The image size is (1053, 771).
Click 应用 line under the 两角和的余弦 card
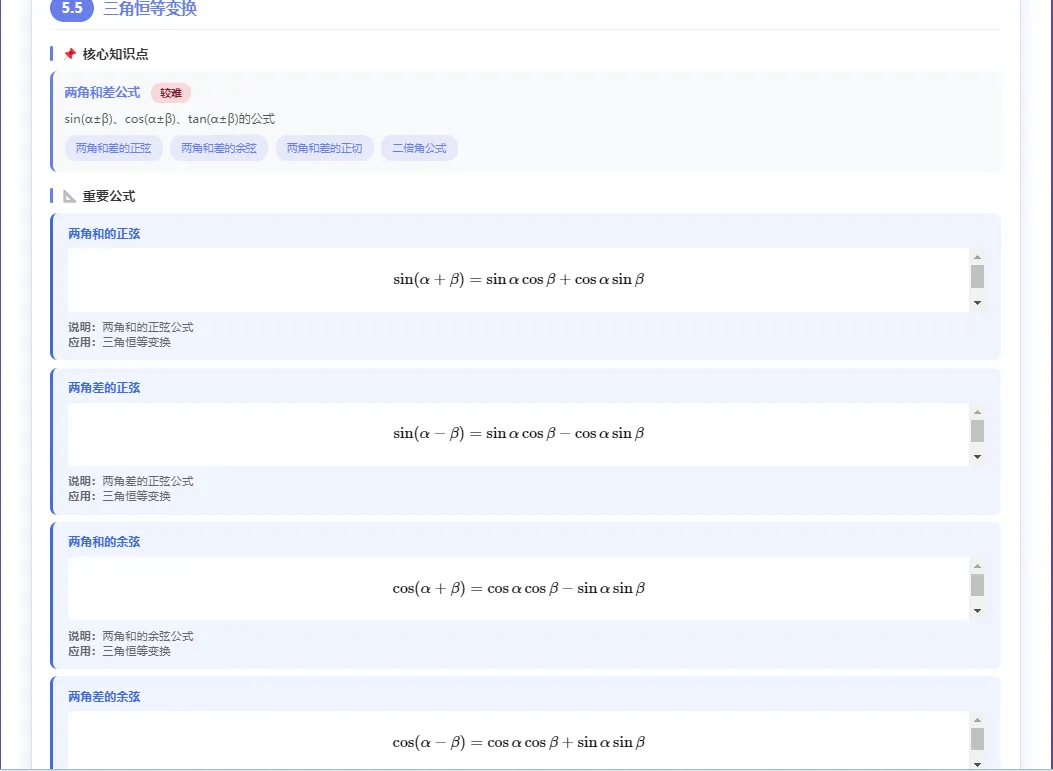(120, 651)
